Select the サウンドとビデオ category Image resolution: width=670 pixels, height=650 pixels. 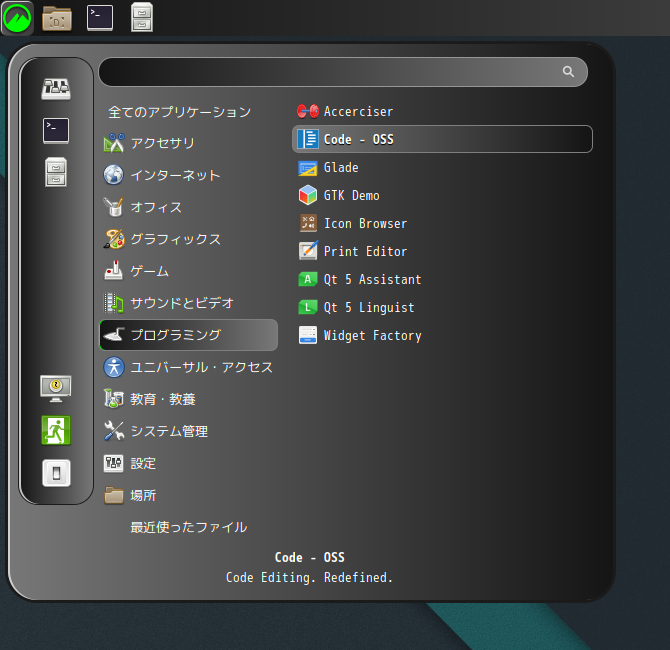coord(188,303)
